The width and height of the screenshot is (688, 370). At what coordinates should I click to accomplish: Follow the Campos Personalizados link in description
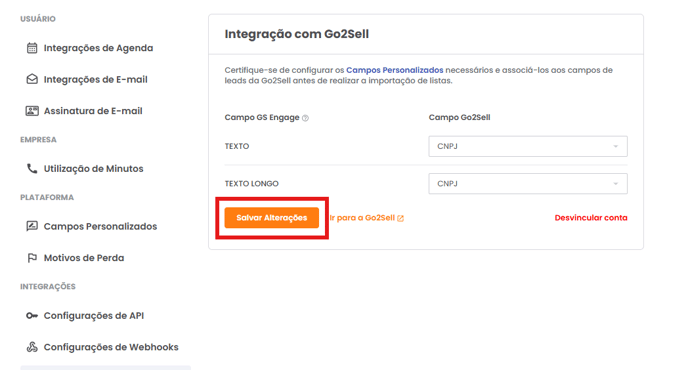tap(394, 70)
